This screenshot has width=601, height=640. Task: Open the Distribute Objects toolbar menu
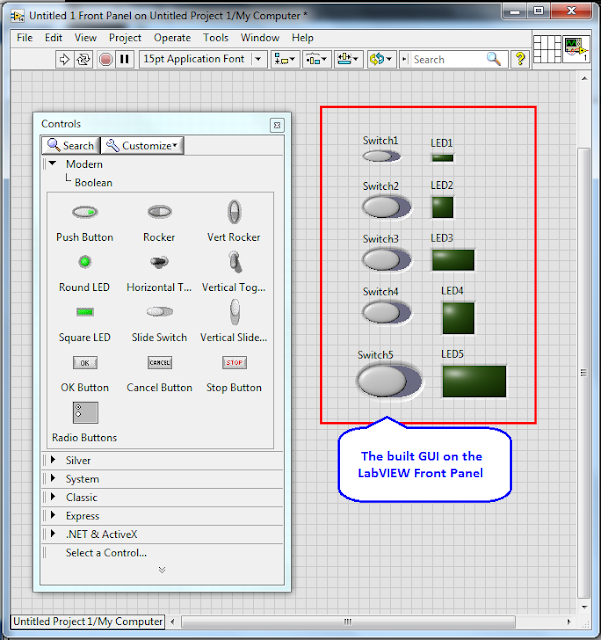[x=316, y=60]
